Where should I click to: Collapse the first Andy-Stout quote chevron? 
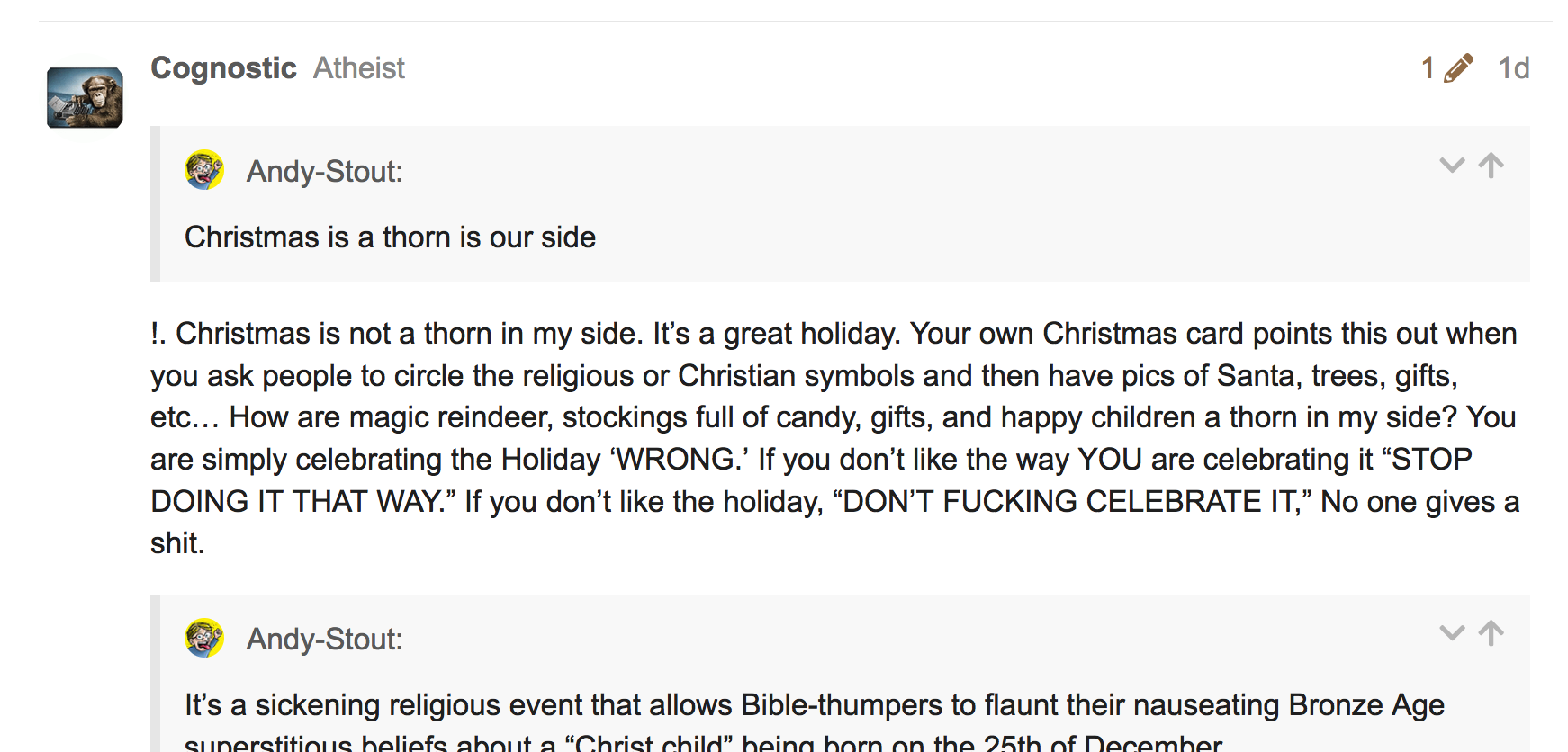tap(1452, 166)
